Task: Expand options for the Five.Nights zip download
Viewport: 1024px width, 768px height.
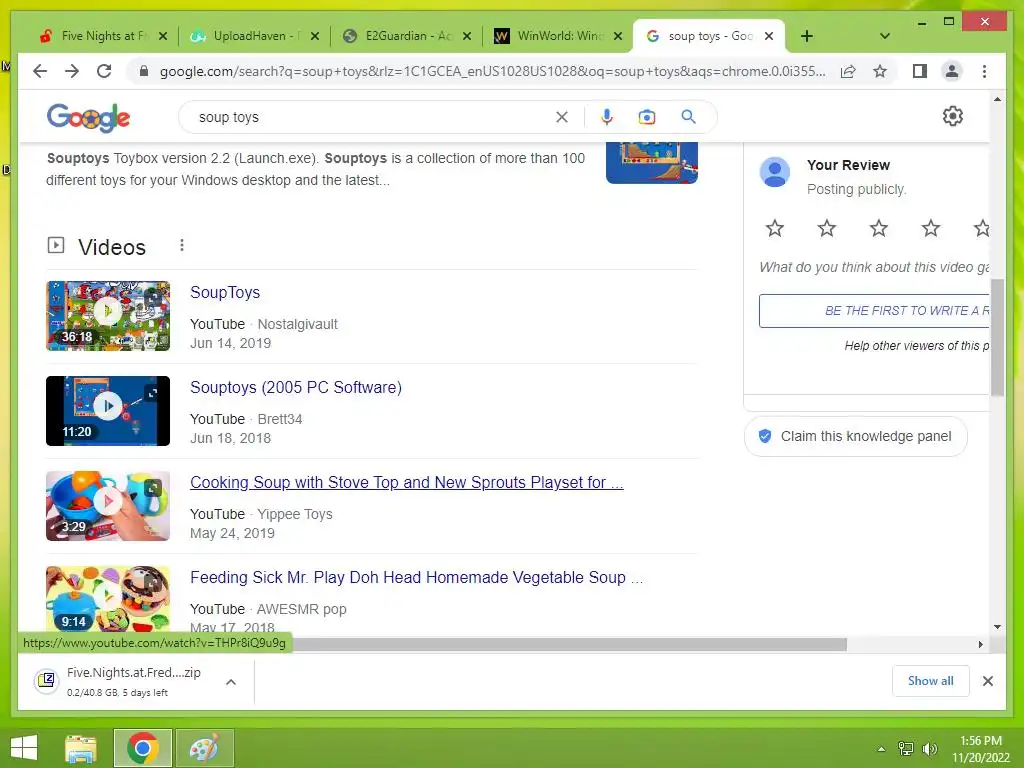Action: (231, 682)
